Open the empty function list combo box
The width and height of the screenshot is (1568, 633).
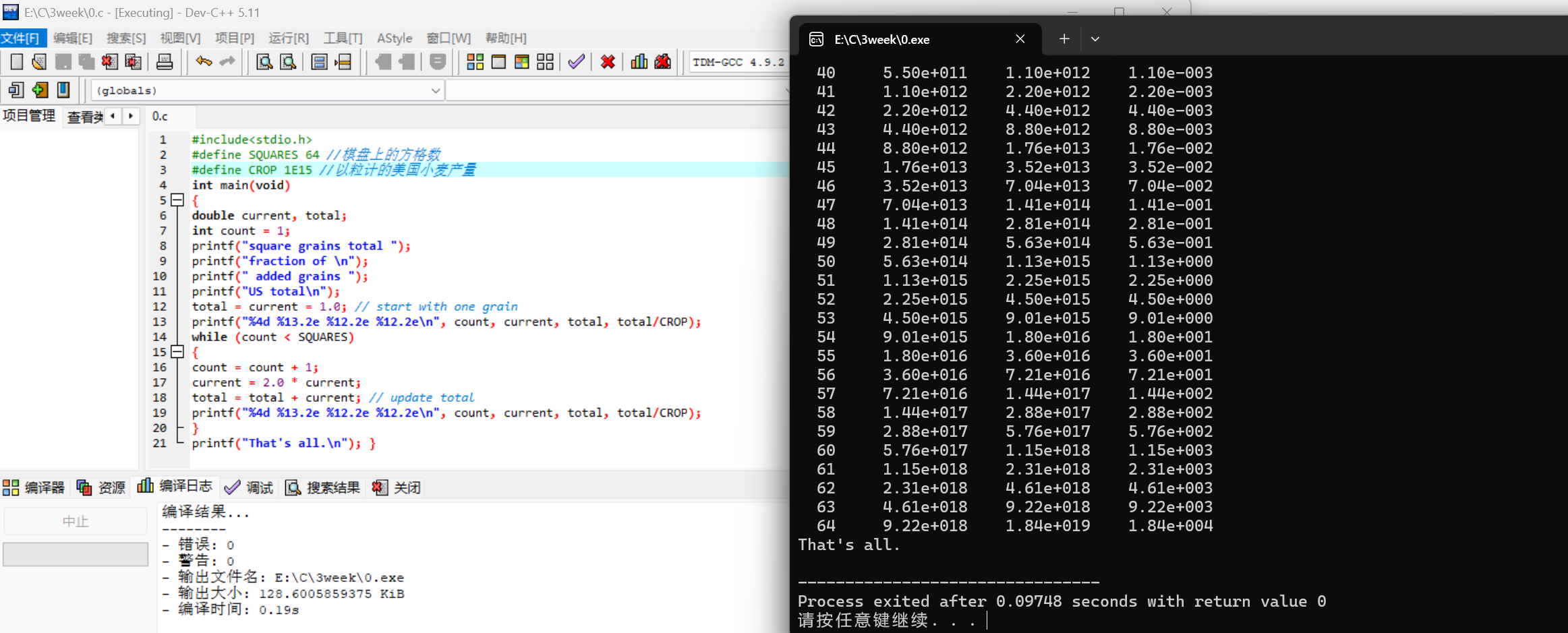(618, 90)
